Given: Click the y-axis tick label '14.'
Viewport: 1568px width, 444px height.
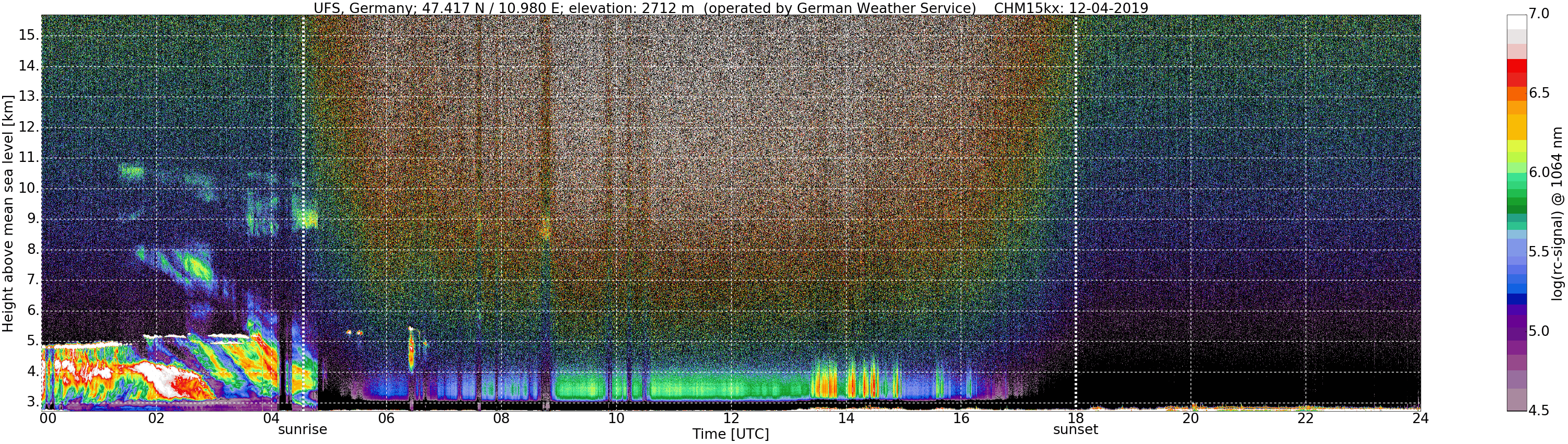Looking at the screenshot, I should point(29,66).
